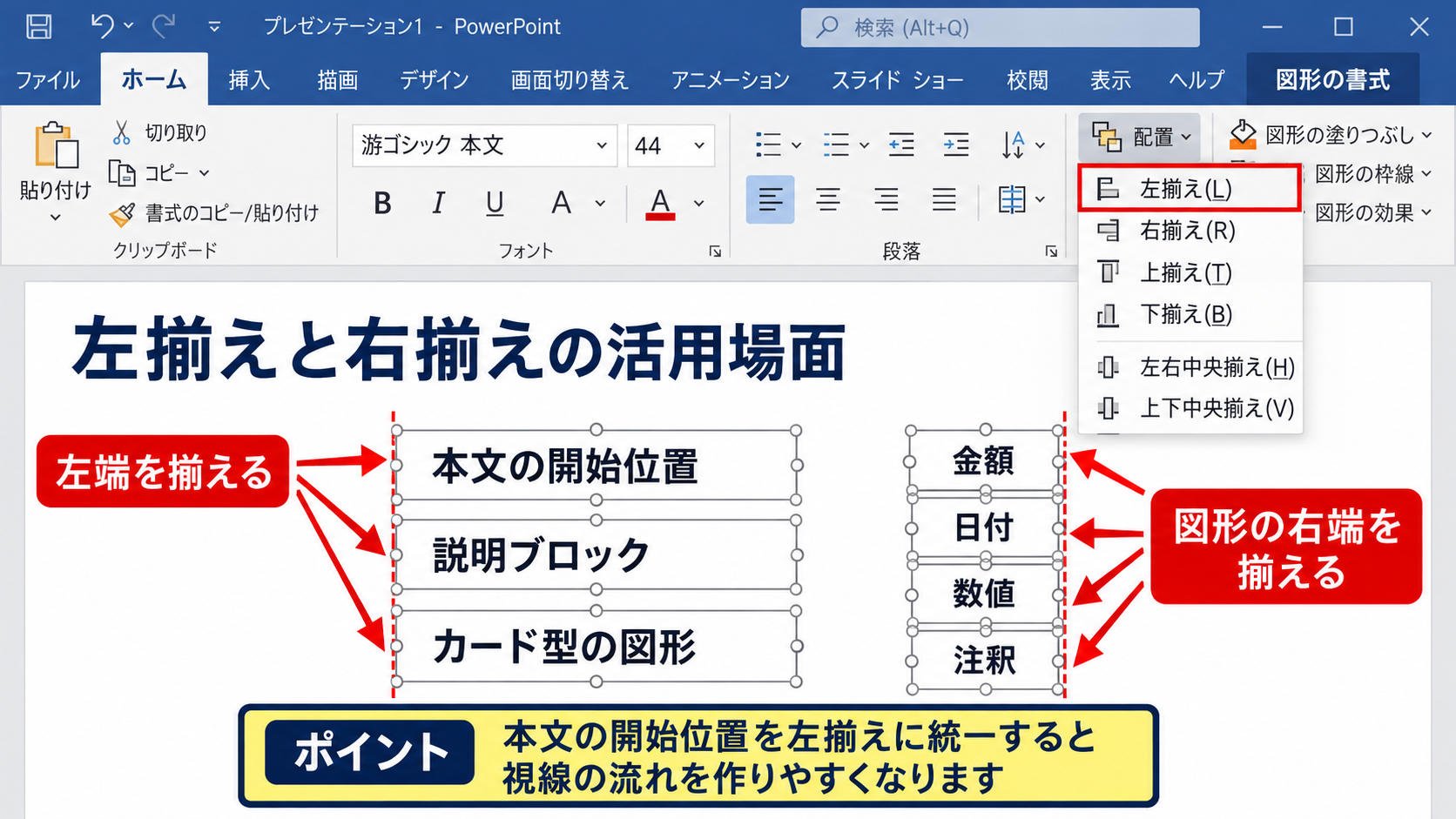
Task: Choose 上下中央揃え(V) from the menu
Action: pyautogui.click(x=1190, y=408)
